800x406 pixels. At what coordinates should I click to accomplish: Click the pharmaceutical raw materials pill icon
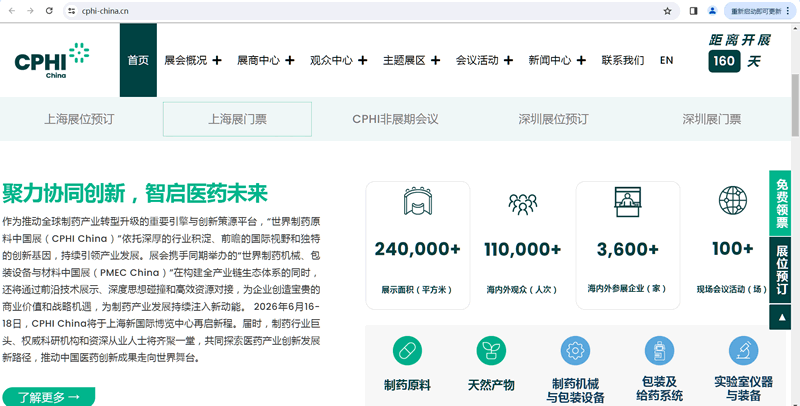pos(406,350)
